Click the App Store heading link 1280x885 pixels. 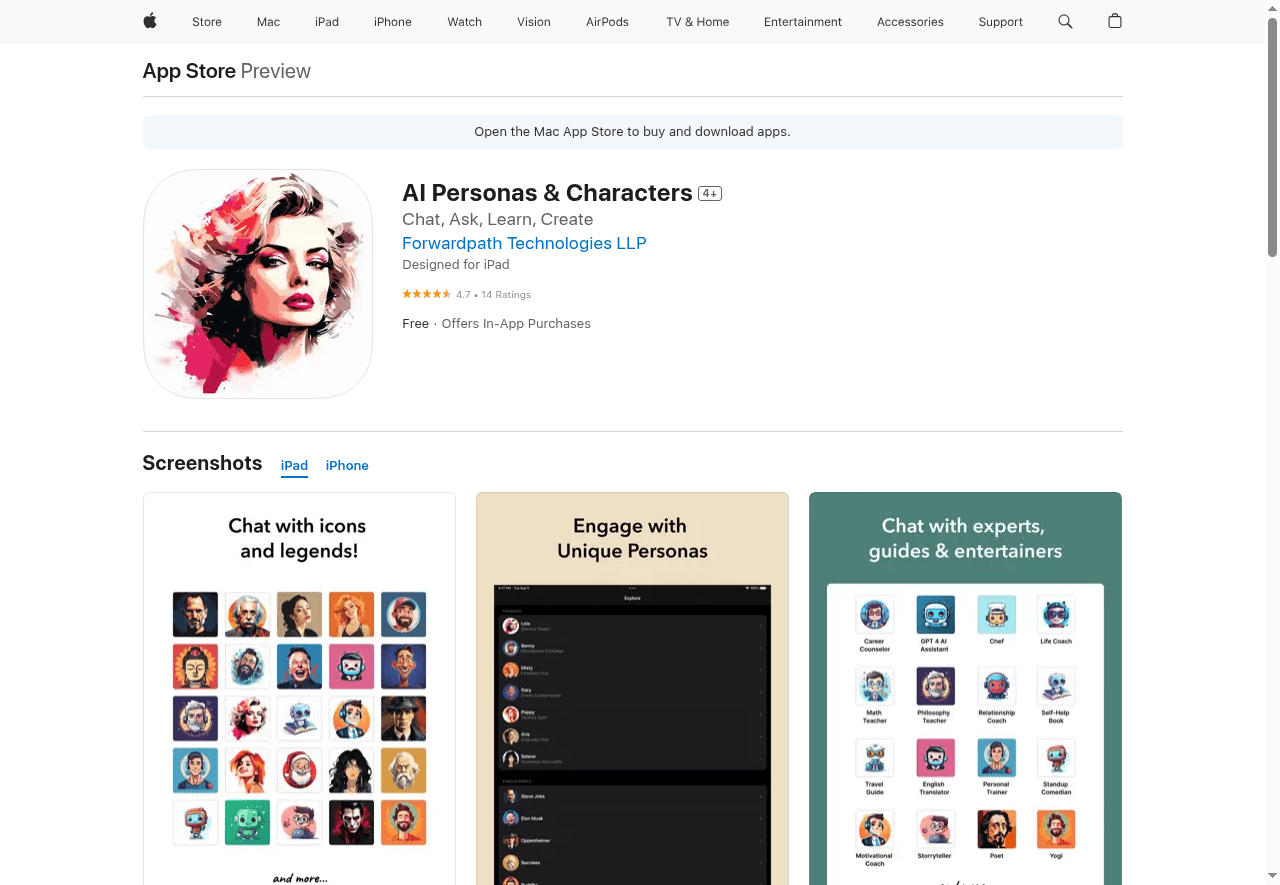[189, 71]
